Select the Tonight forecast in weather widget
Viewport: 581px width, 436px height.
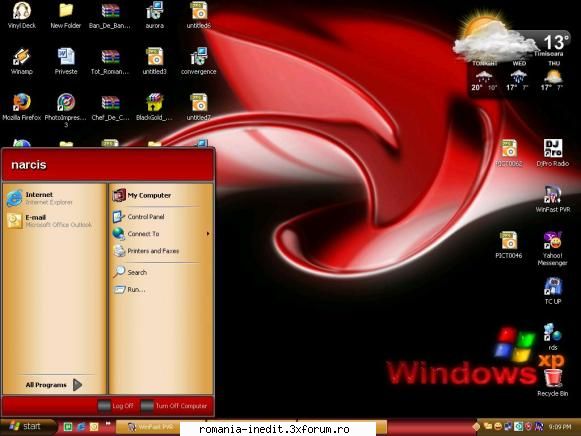484,77
